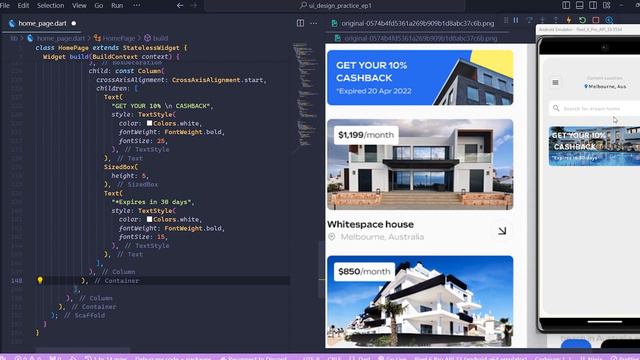
Task: Toggle the primary side bar layout icon
Action: coord(566,5)
